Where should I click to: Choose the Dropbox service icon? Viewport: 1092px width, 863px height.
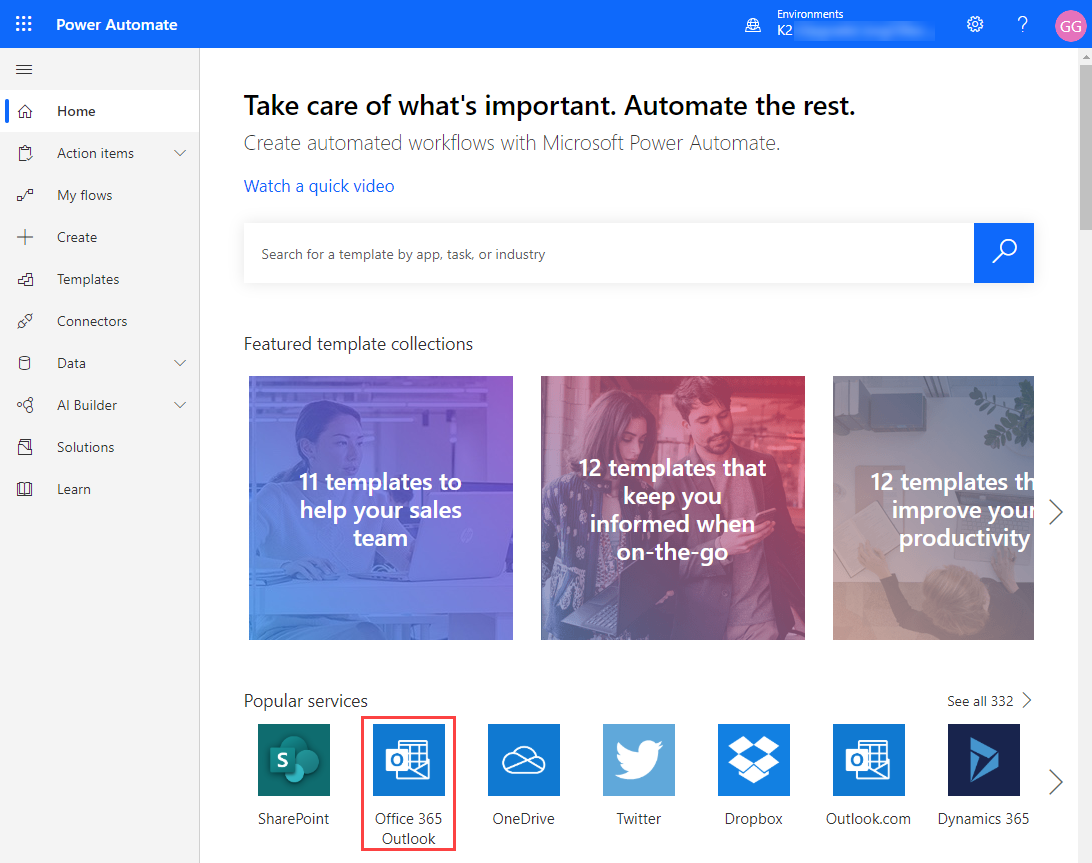click(753, 760)
